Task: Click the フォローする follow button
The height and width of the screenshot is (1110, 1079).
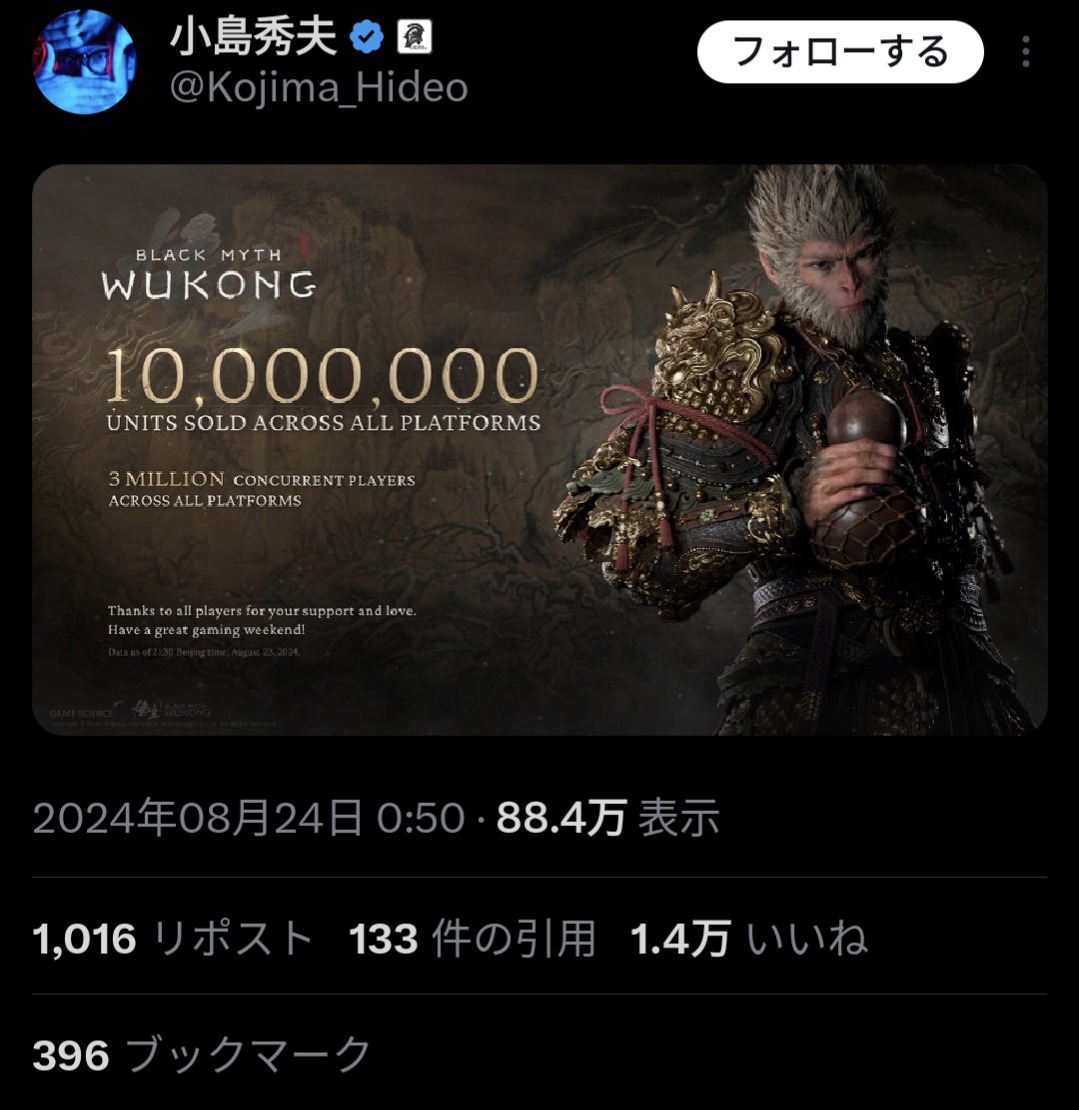Action: [x=840, y=52]
